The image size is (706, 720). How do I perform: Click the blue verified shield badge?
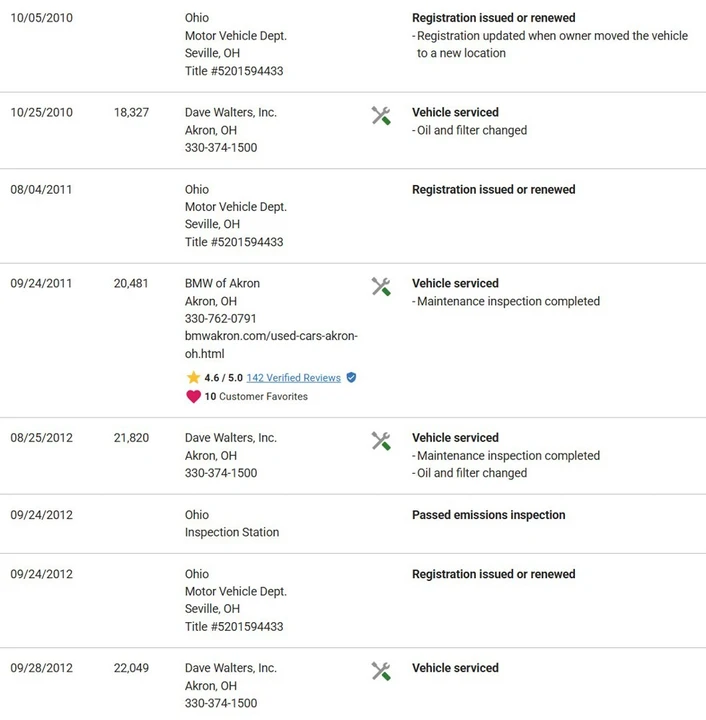pos(351,377)
